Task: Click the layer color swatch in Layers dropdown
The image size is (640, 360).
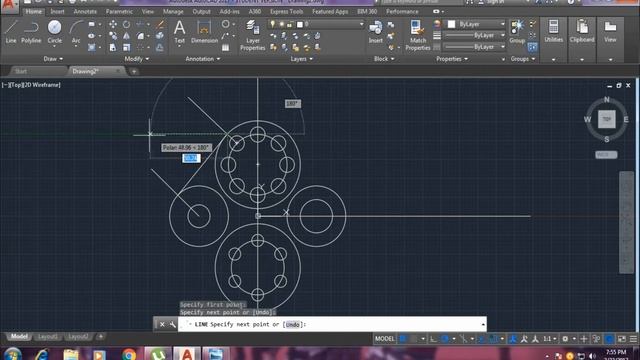Action: tap(300, 24)
